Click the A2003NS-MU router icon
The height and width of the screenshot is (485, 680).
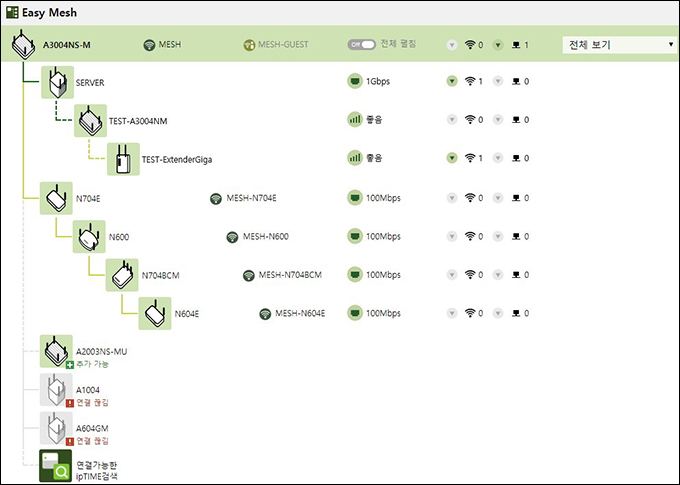[x=56, y=351]
